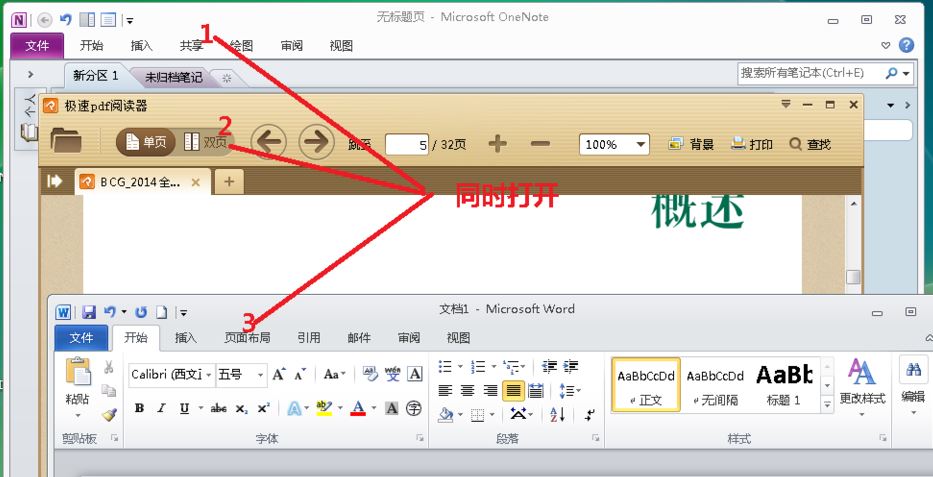Go to previous page arrow in PDF reader
This screenshot has height=477, width=933.
tap(268, 142)
